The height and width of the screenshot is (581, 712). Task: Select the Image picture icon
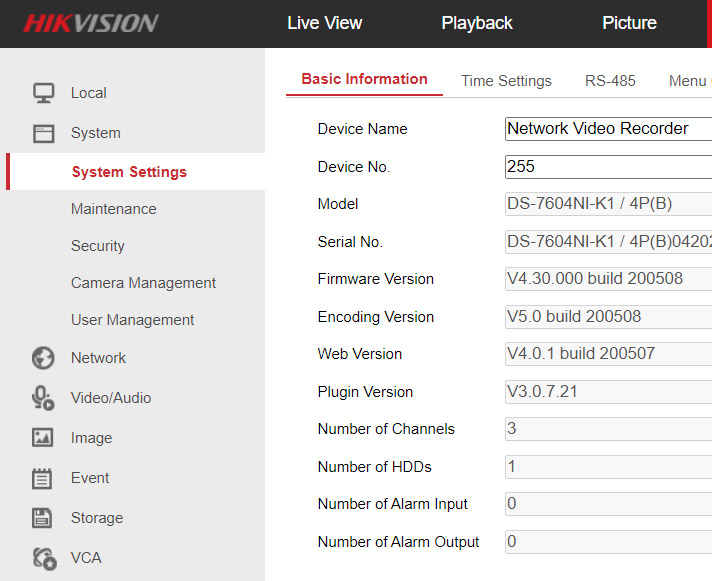coord(43,438)
